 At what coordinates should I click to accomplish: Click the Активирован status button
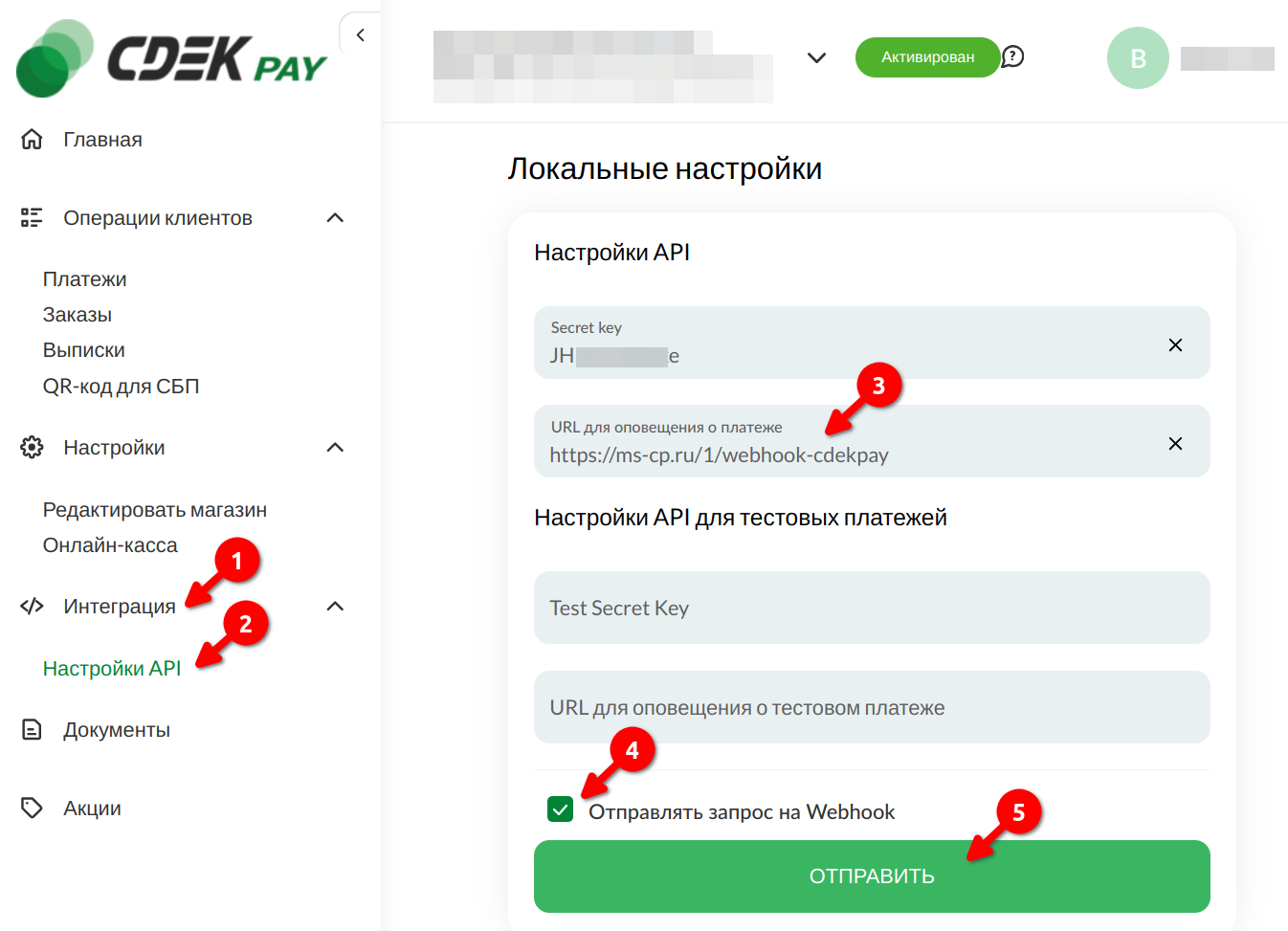[927, 57]
